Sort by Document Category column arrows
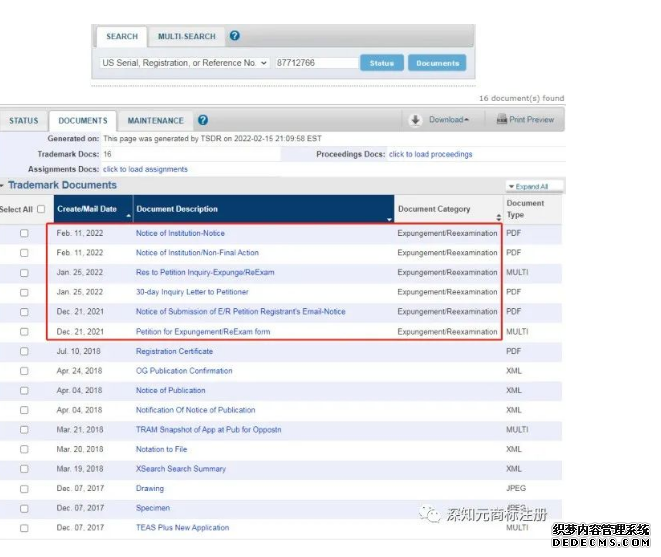This screenshot has width=661, height=557. 498,216
